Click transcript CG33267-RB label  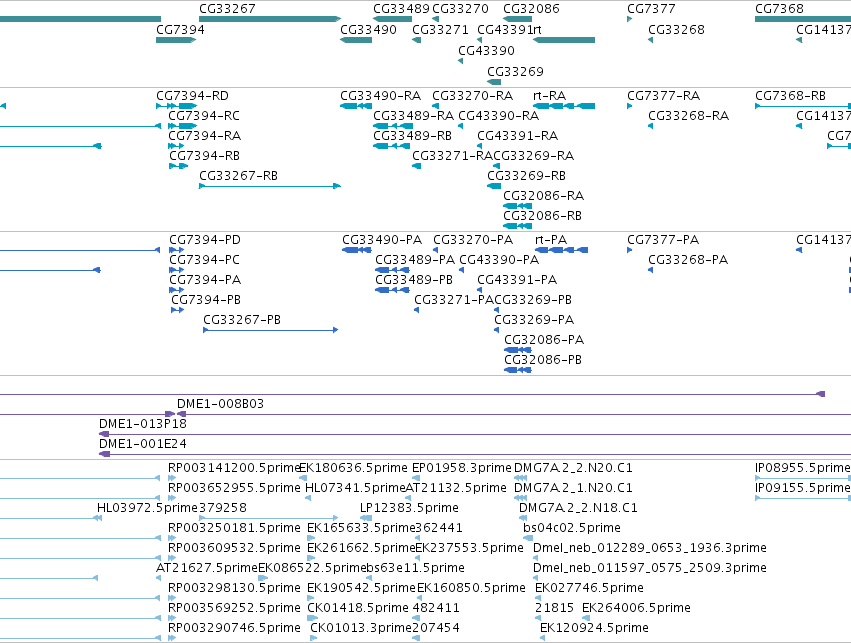click(238, 176)
